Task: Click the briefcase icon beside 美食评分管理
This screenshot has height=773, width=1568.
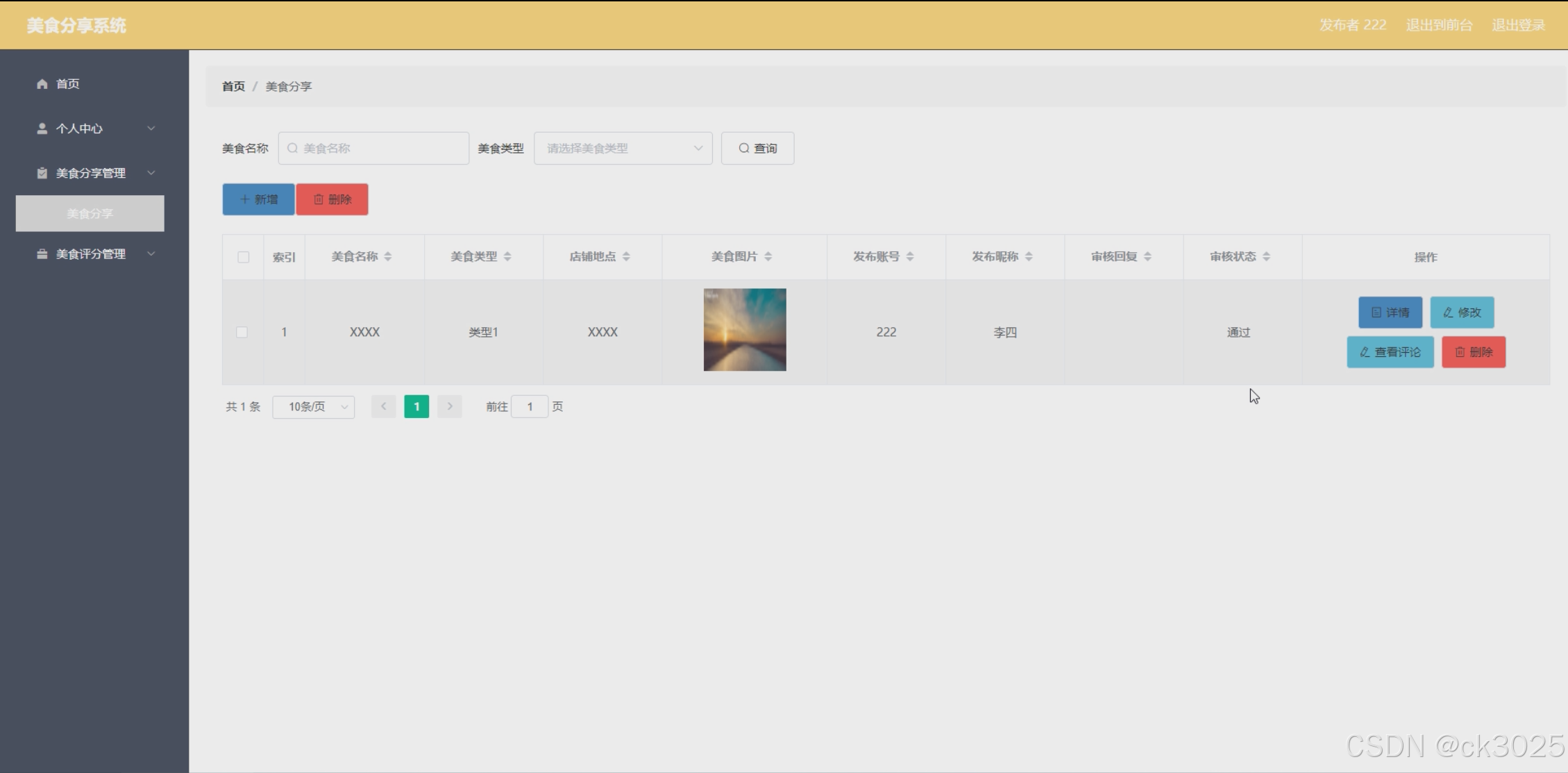Action: [42, 254]
